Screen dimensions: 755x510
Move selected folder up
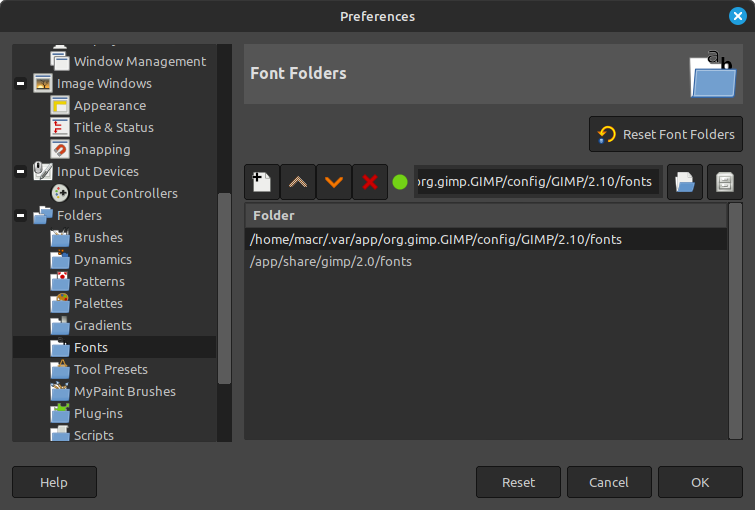tap(298, 182)
